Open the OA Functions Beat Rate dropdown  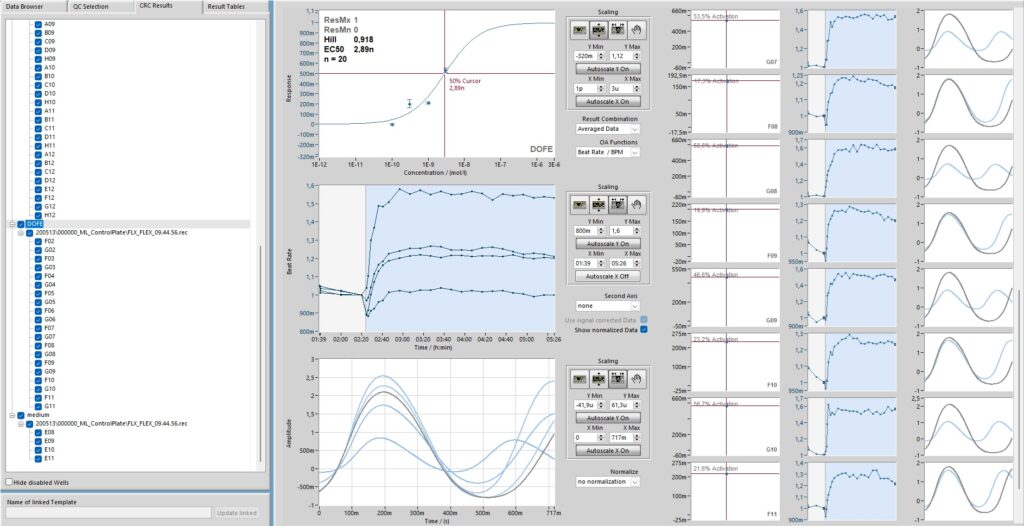[x=608, y=153]
